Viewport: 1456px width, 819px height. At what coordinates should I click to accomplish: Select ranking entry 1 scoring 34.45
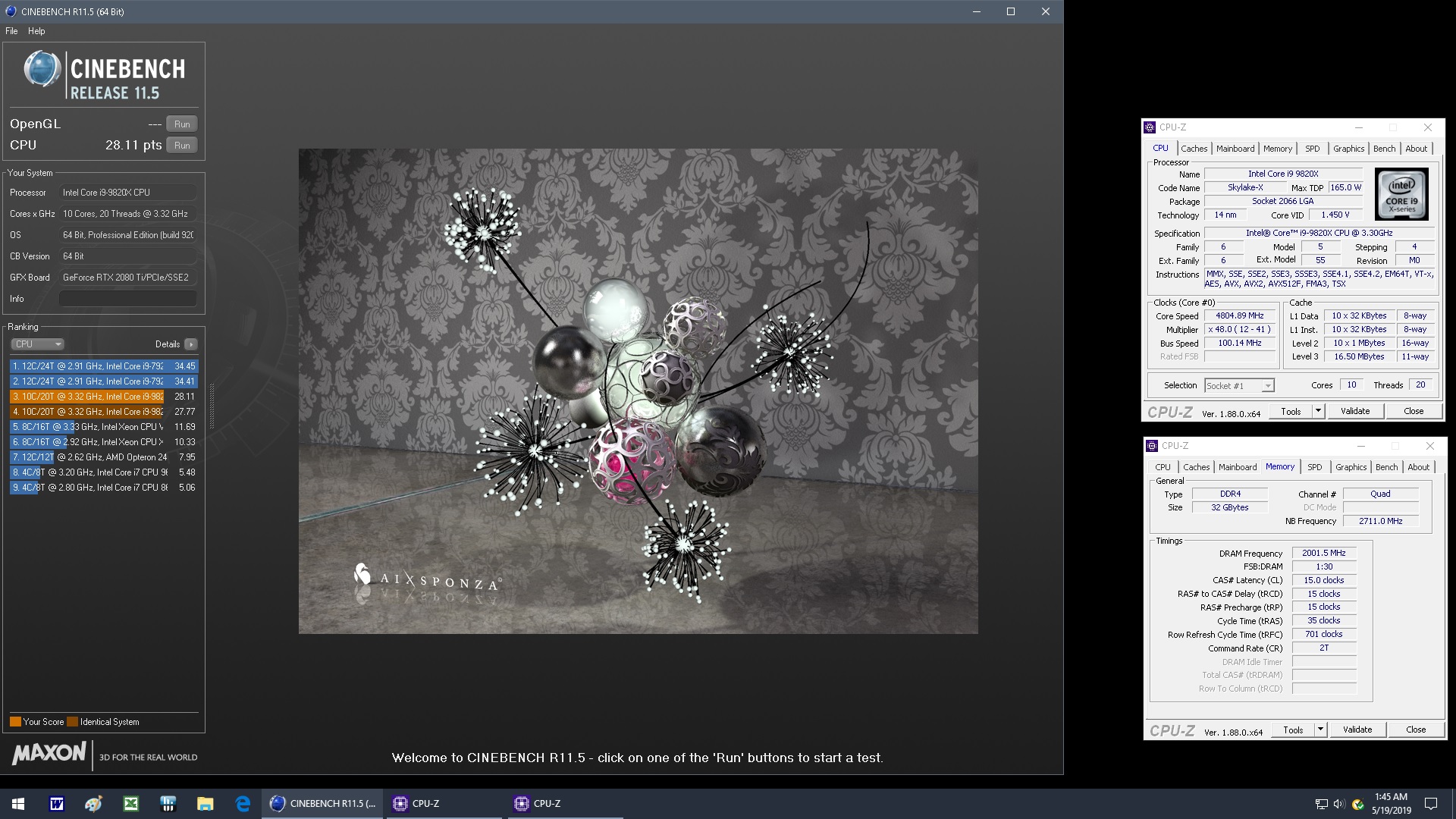(x=104, y=366)
